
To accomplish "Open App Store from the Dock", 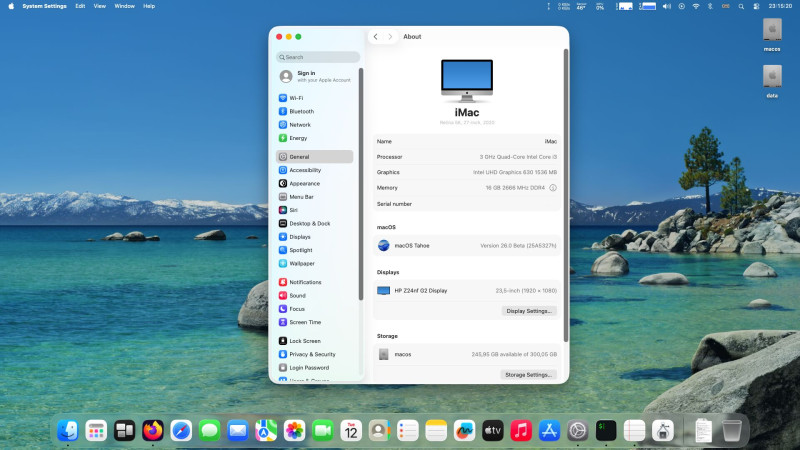I will 549,431.
